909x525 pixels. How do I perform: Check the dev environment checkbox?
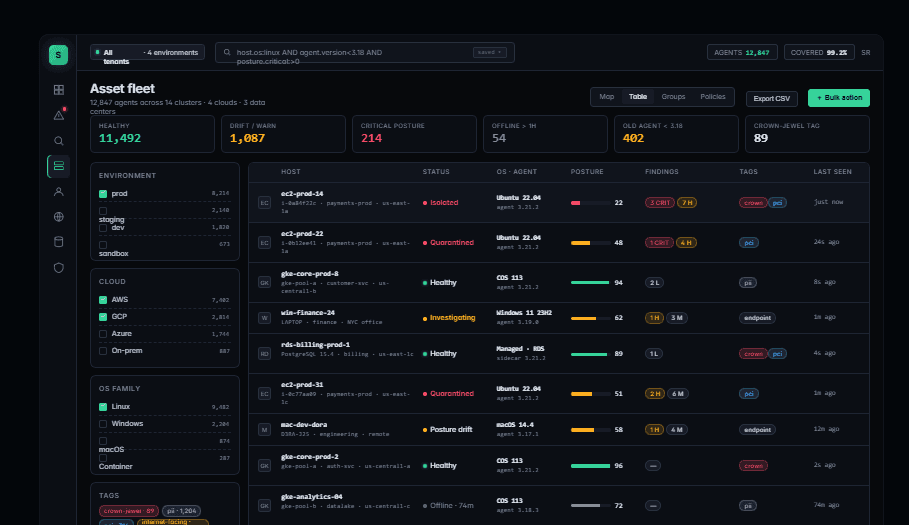[x=103, y=228]
